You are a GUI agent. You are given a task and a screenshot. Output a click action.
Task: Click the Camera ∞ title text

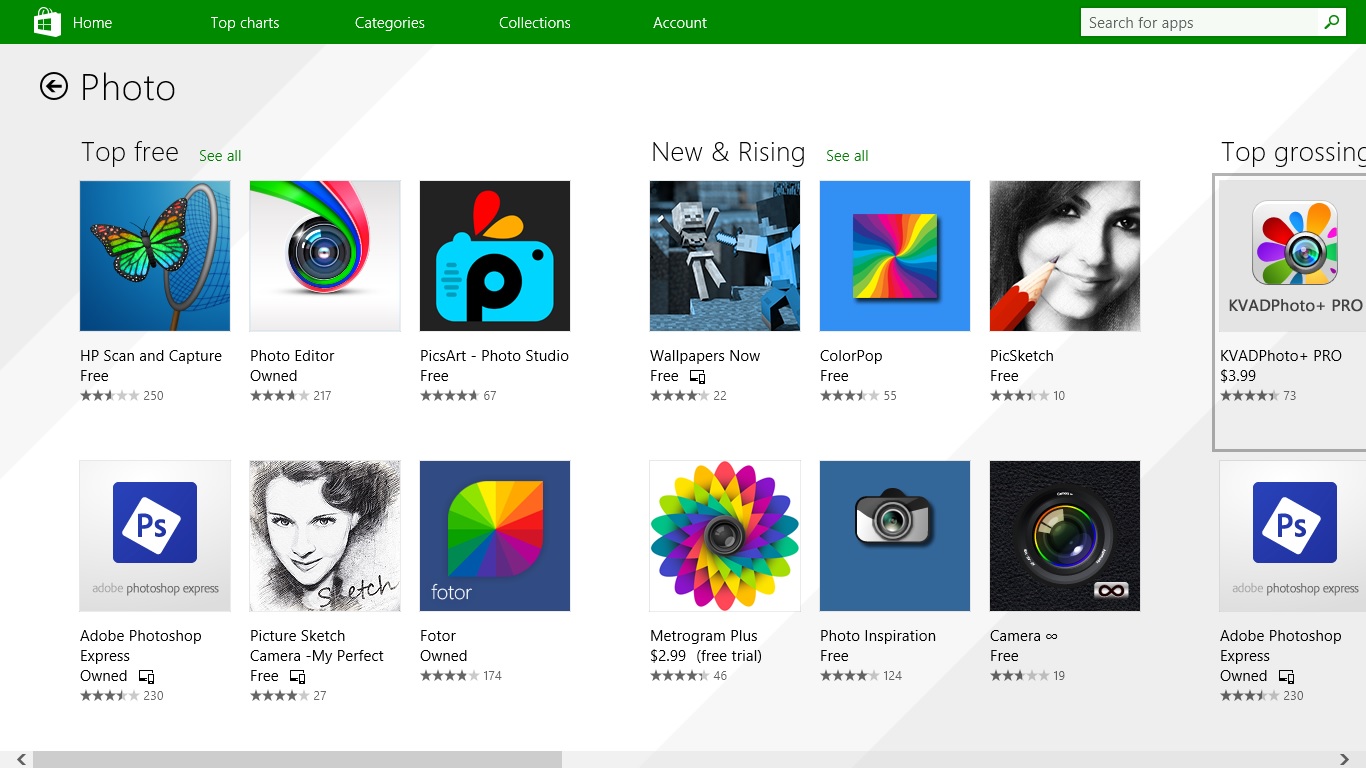click(1024, 636)
